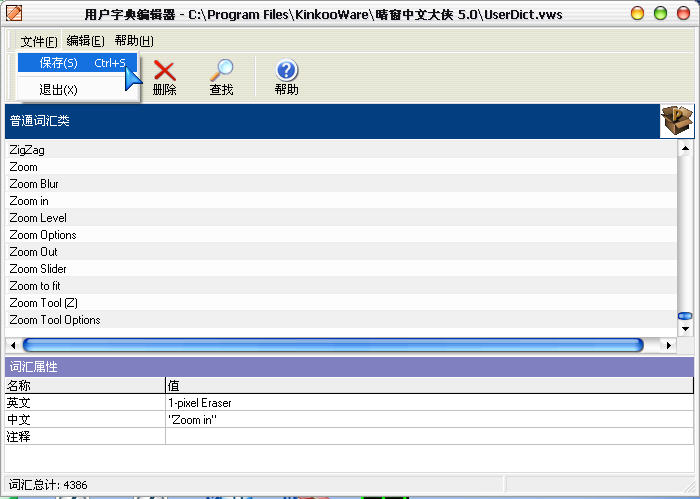Click the 普通词汇类 category header

click(x=333, y=121)
